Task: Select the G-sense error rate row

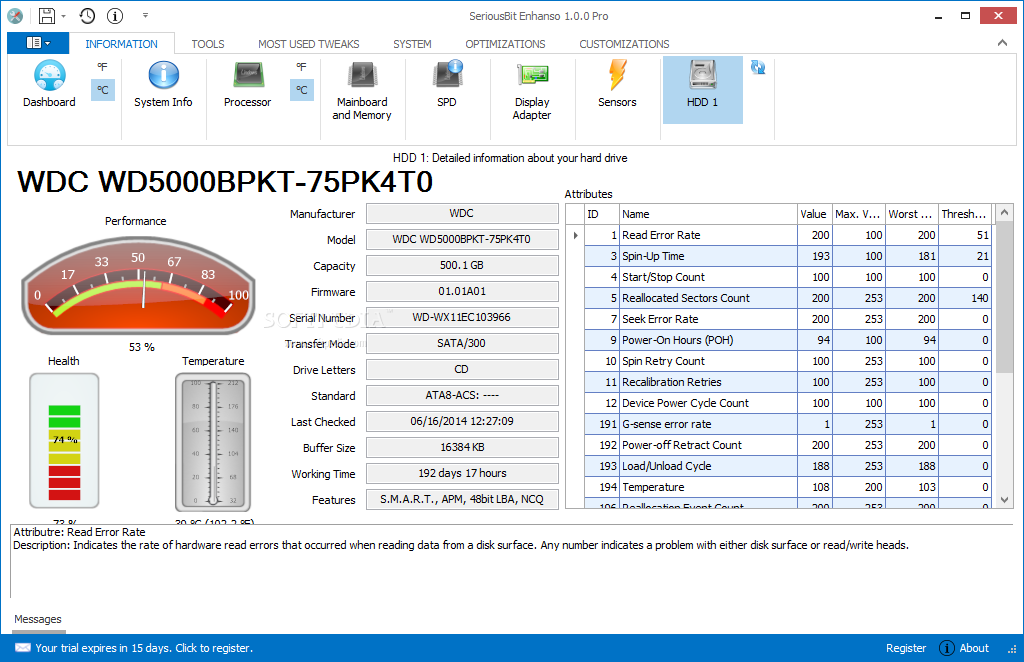Action: coord(788,424)
